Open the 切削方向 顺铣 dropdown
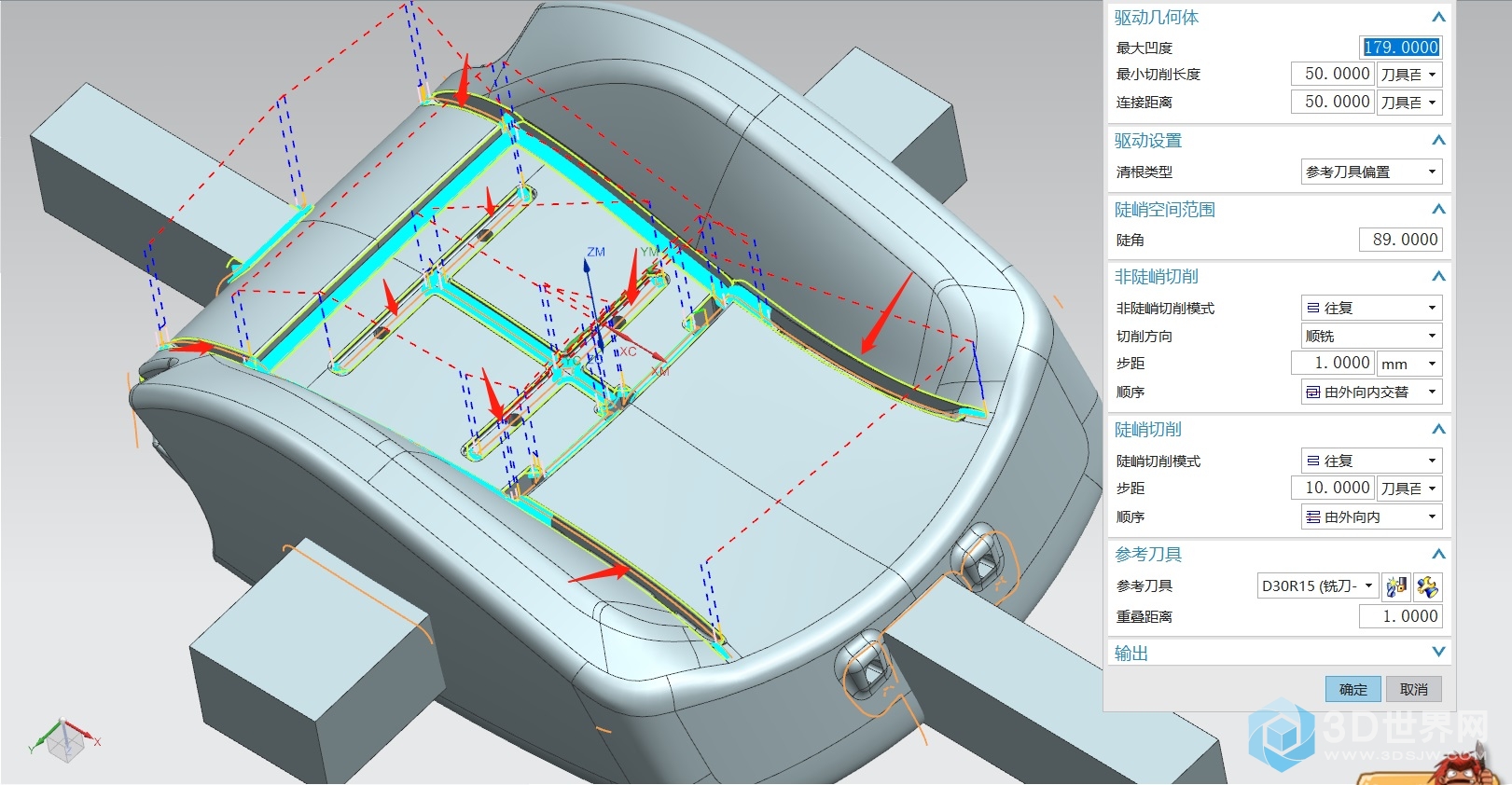This screenshot has height=785, width=1512. tap(1371, 336)
